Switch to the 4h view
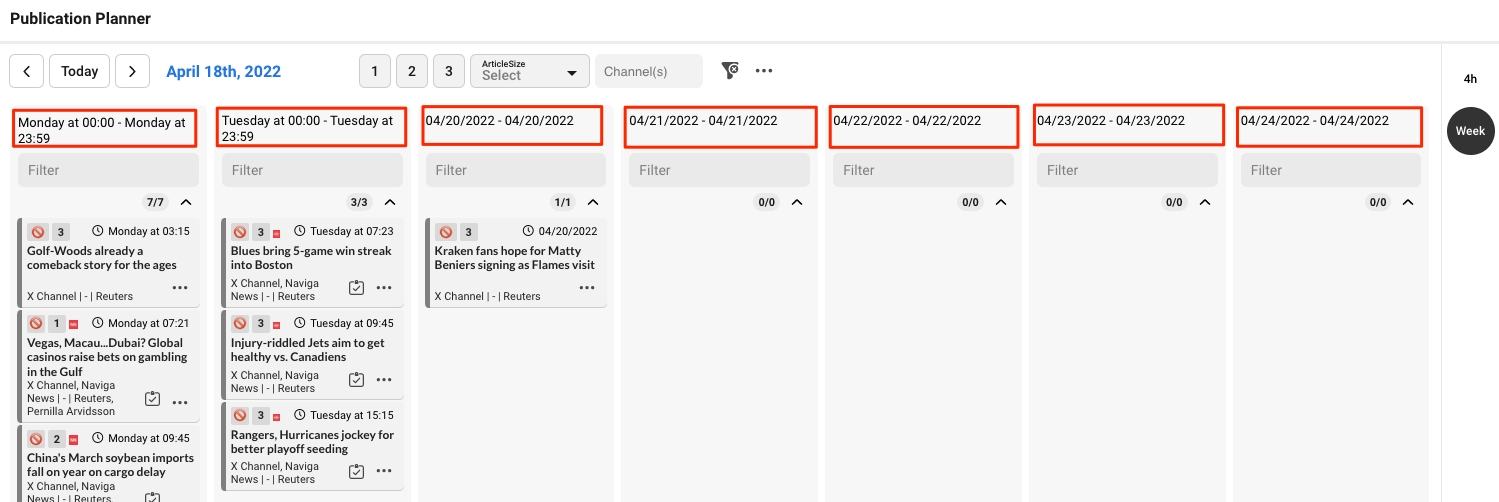 point(1469,79)
